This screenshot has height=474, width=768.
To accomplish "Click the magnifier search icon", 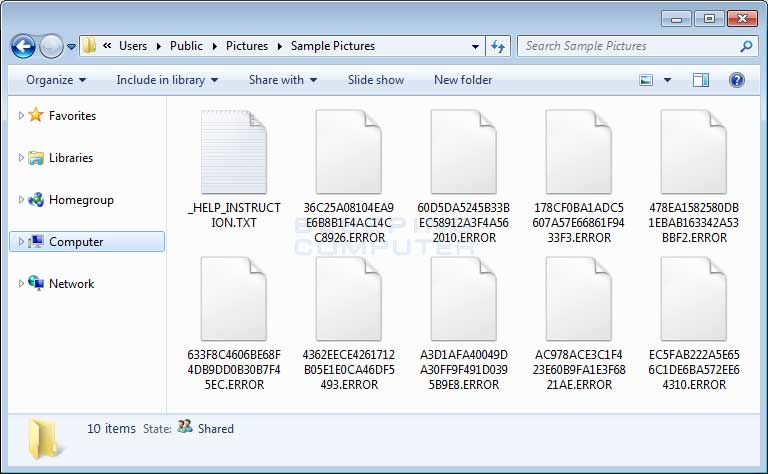I will click(746, 47).
